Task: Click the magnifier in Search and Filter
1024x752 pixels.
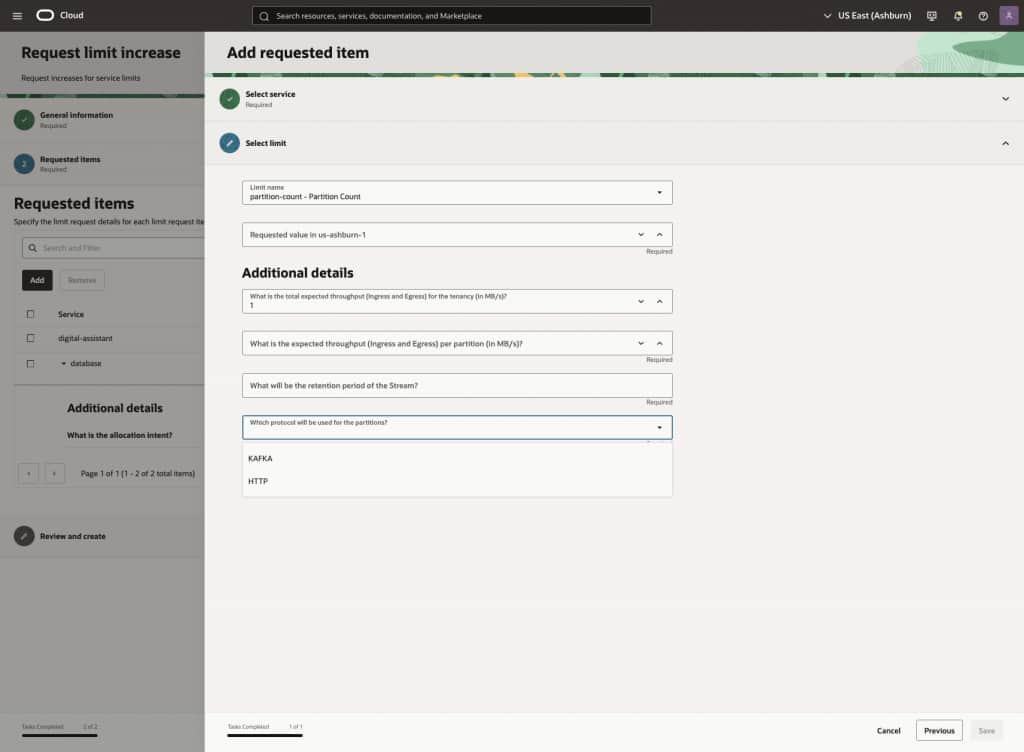Action: tap(33, 248)
